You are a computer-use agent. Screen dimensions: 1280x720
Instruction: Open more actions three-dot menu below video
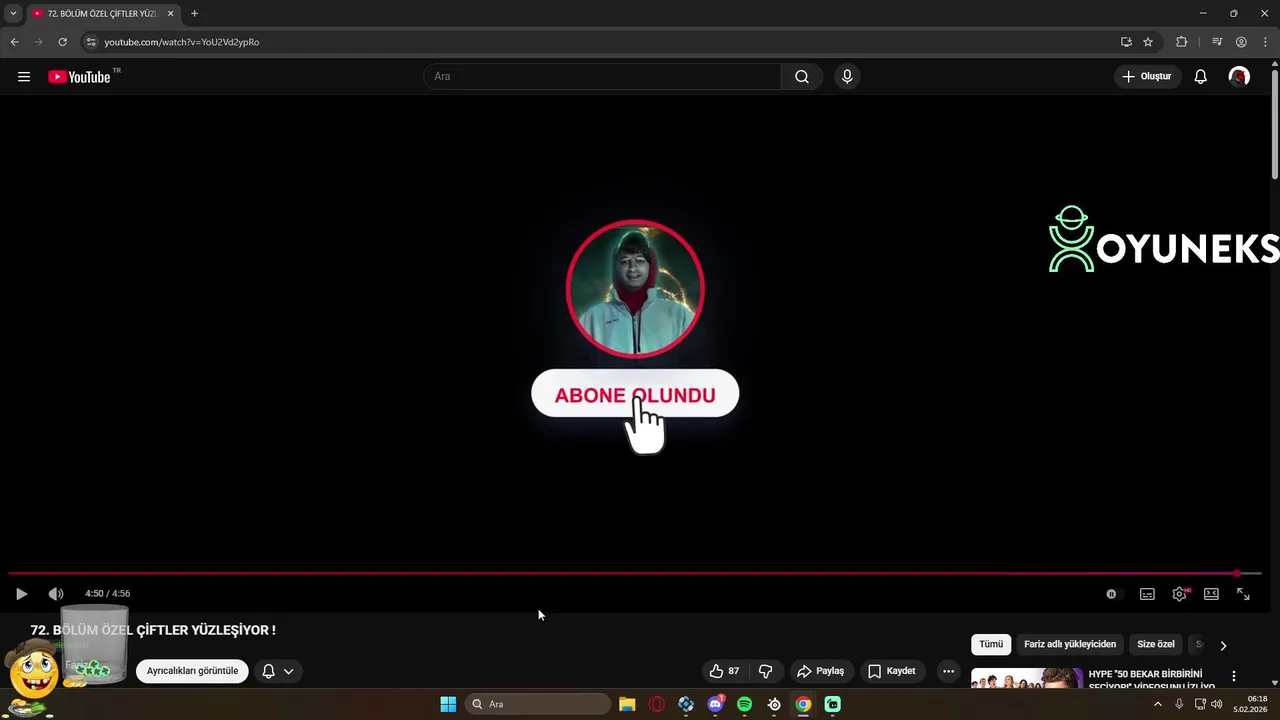948,671
